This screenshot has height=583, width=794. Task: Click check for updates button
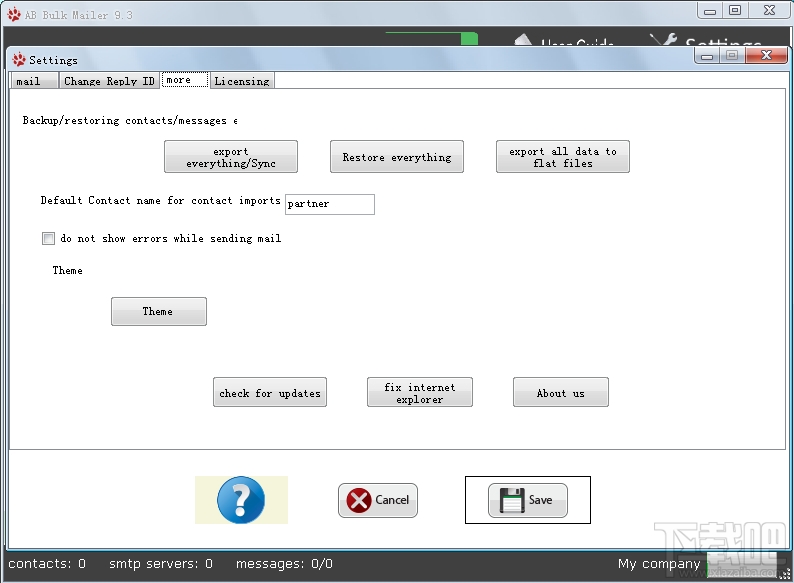[x=270, y=393]
